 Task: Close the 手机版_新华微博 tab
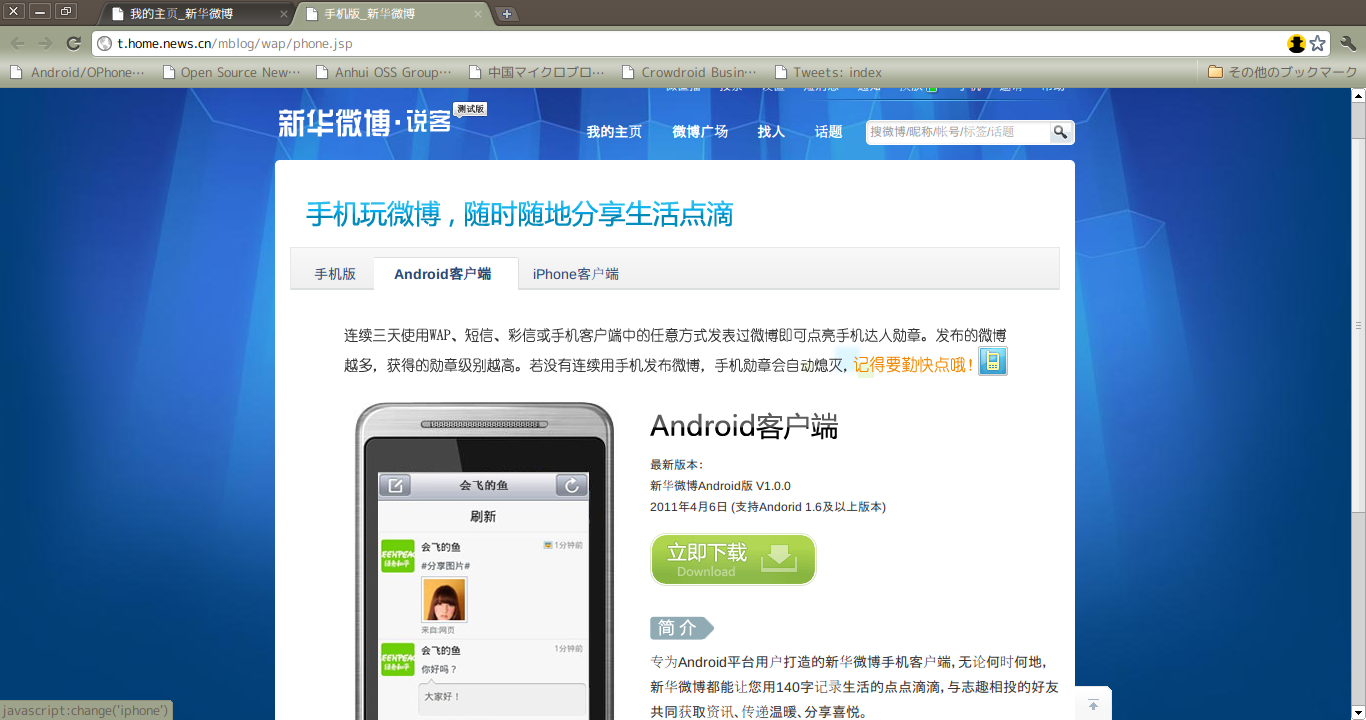click(478, 14)
